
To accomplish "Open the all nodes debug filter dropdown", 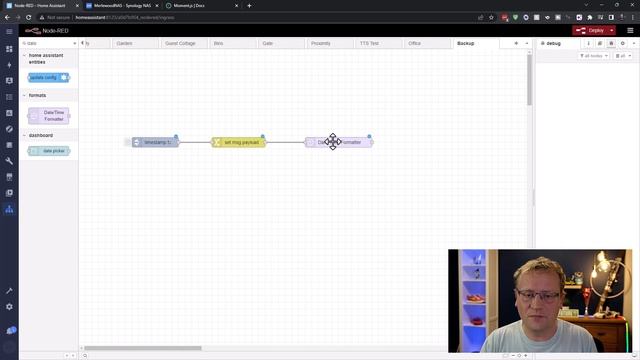I will click(593, 56).
